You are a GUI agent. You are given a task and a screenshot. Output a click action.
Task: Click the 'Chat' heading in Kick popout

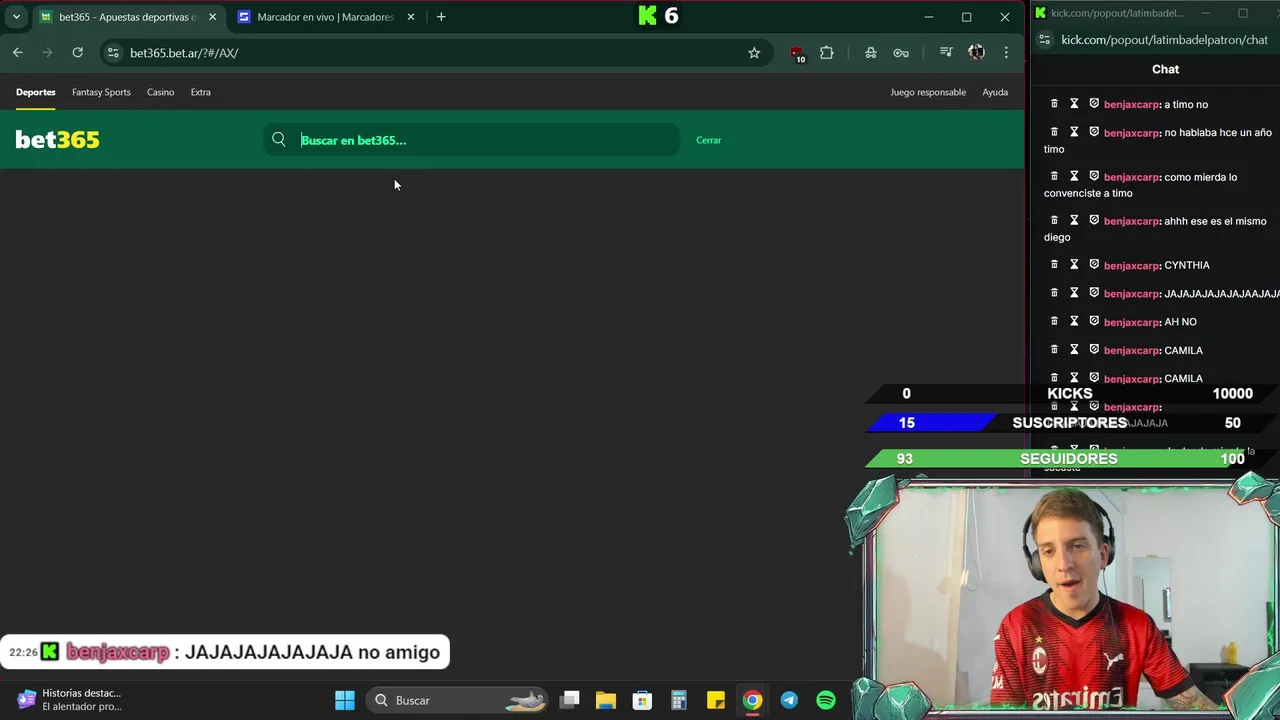pyautogui.click(x=1166, y=69)
